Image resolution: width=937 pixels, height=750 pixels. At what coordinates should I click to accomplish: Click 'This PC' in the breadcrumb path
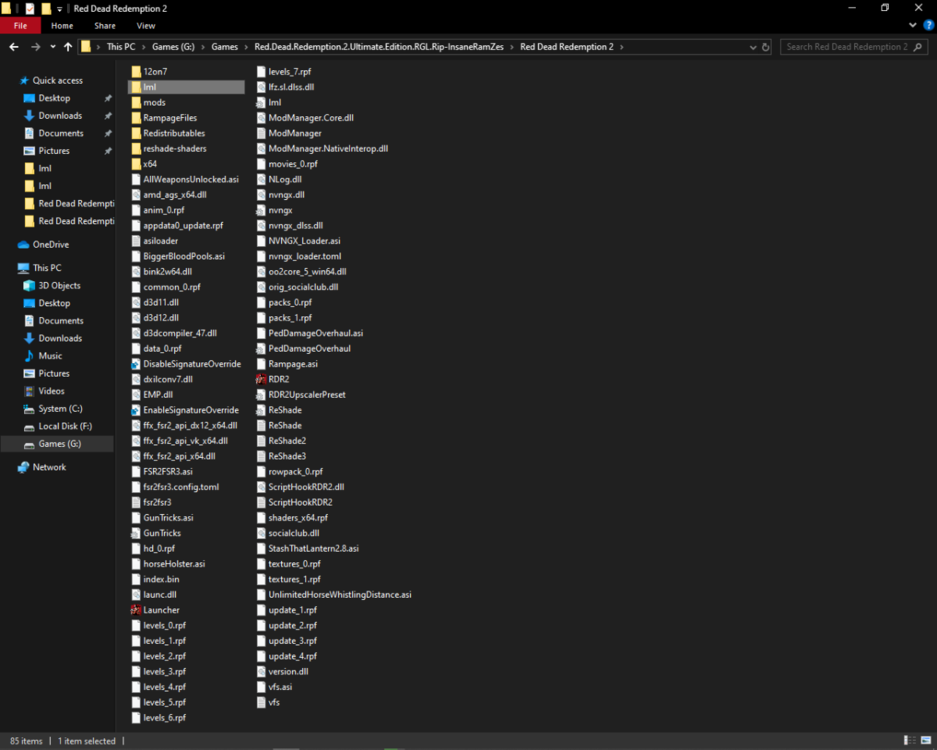click(x=120, y=47)
